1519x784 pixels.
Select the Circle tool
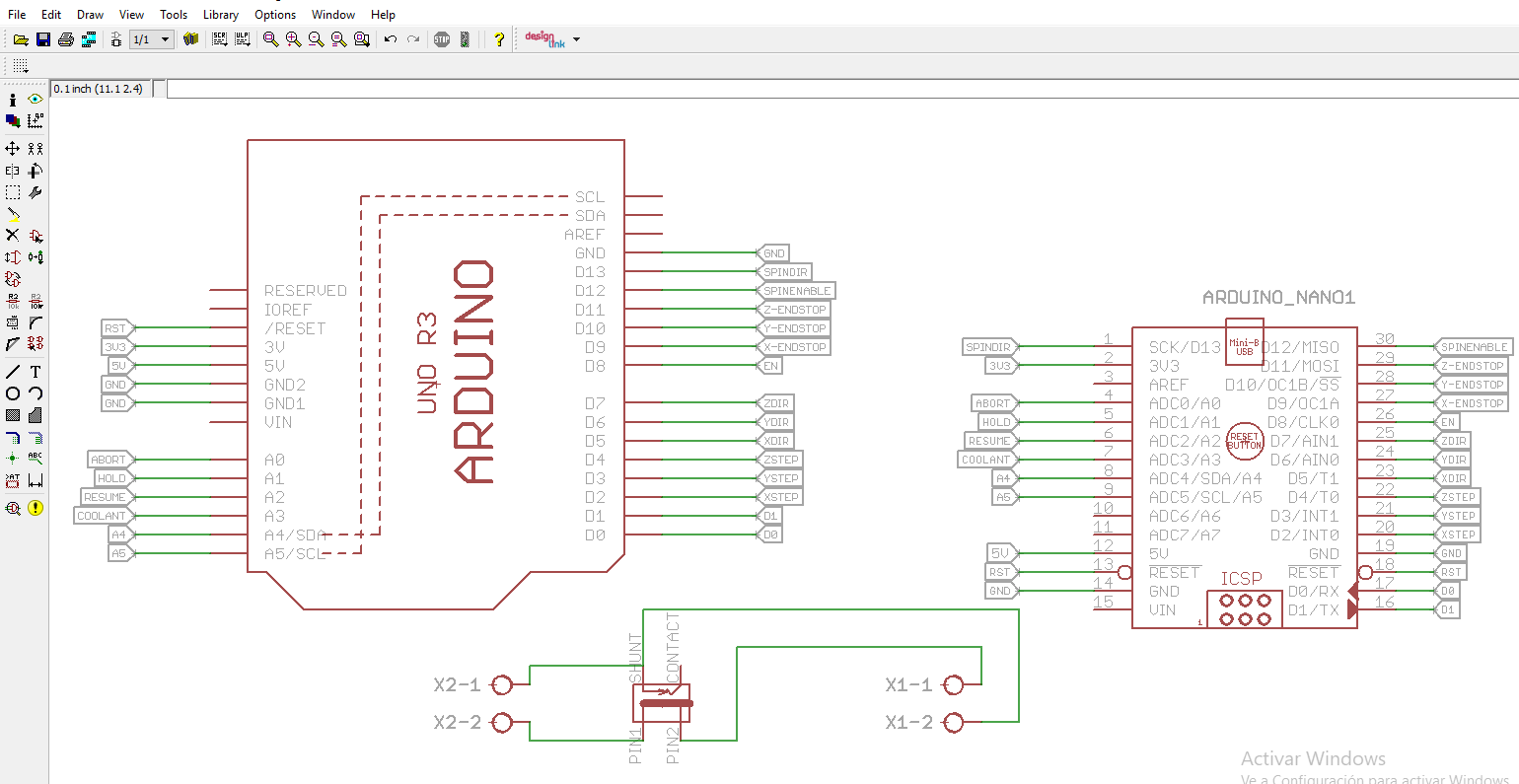coord(13,393)
